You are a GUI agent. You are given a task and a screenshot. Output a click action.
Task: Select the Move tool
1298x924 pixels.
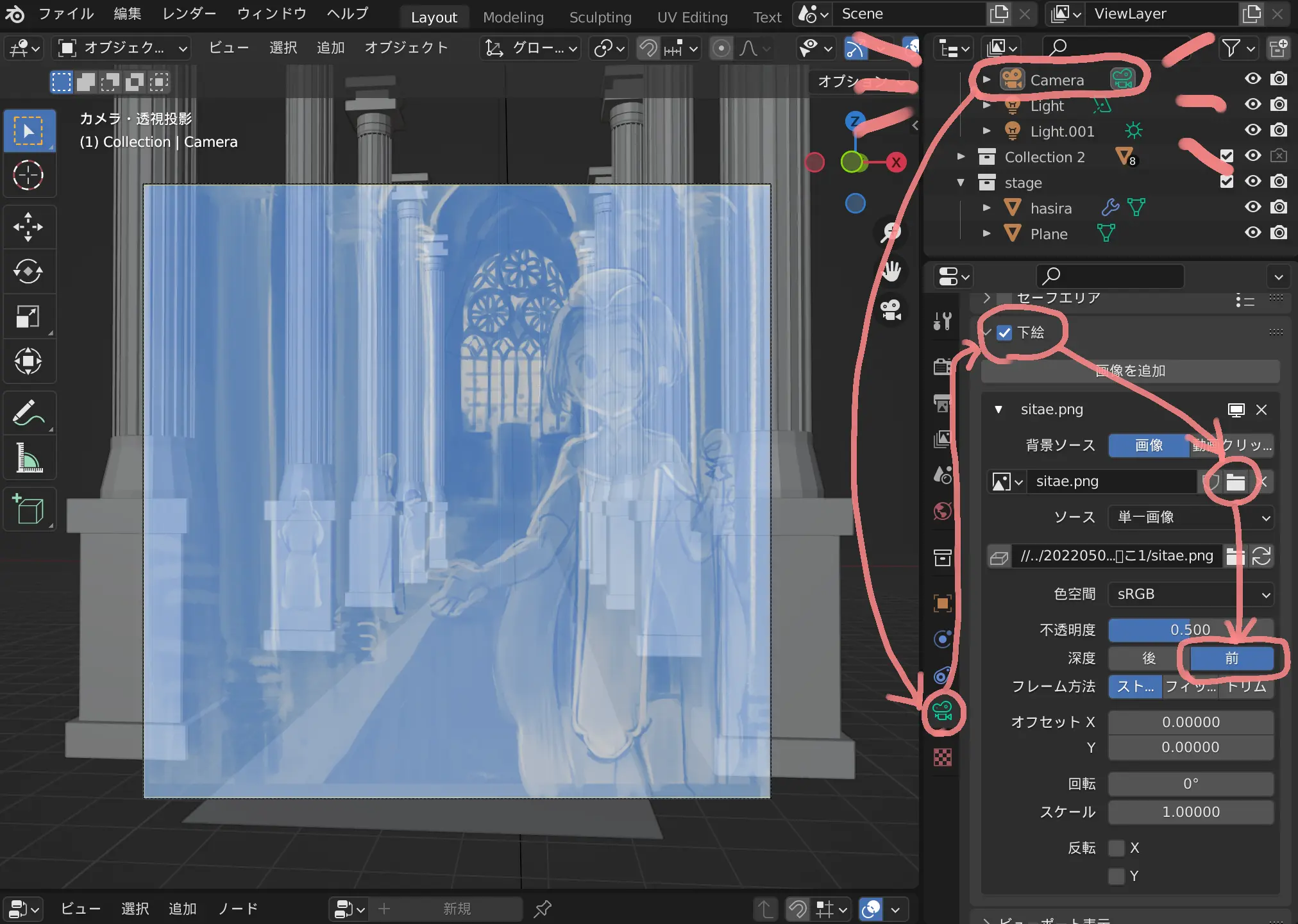(x=28, y=226)
